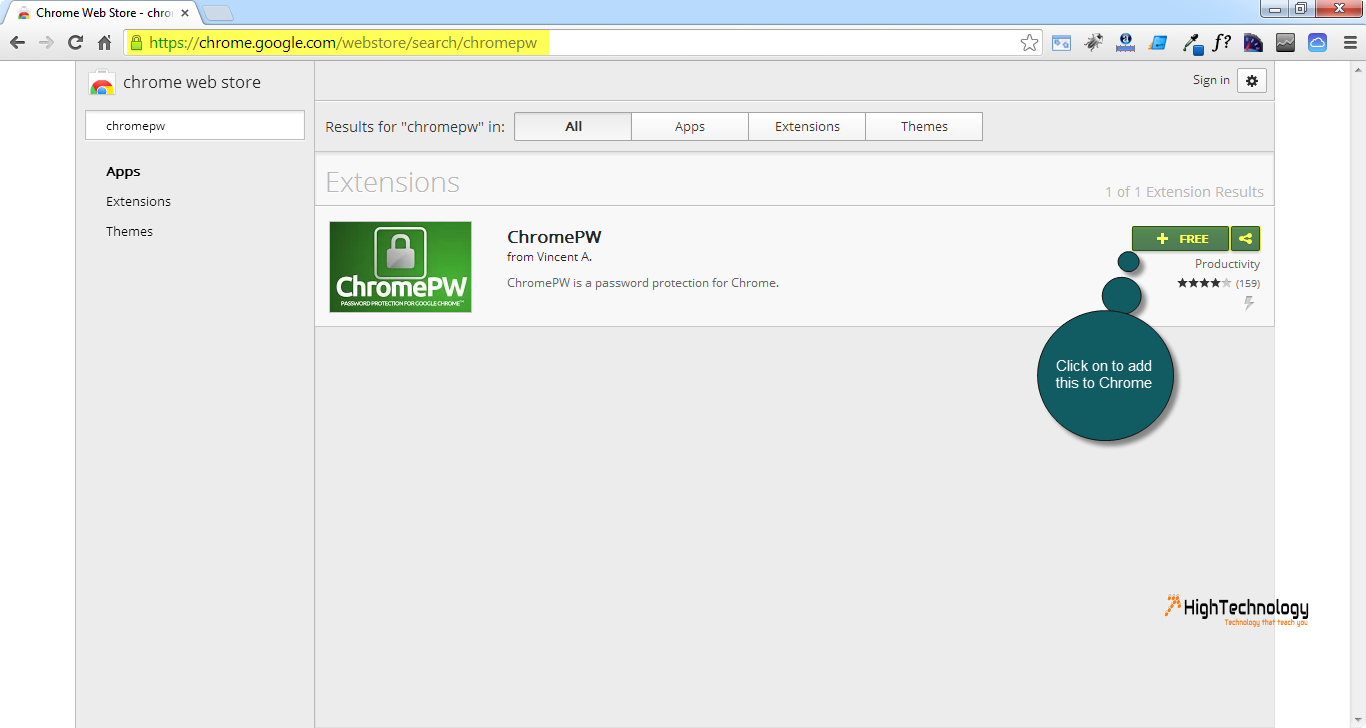Open the gray line-chart extension icon
The height and width of the screenshot is (728, 1366).
pos(1286,43)
